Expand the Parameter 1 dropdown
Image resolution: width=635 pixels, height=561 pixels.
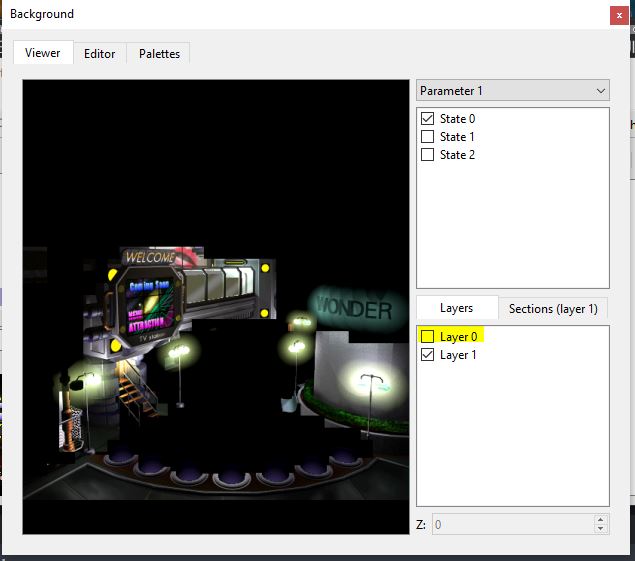coord(513,90)
